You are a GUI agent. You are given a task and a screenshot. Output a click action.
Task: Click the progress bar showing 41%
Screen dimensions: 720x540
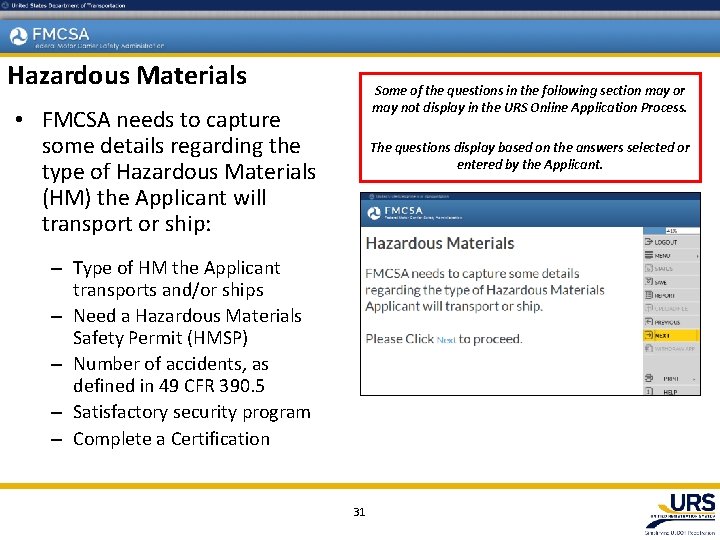[x=671, y=231]
